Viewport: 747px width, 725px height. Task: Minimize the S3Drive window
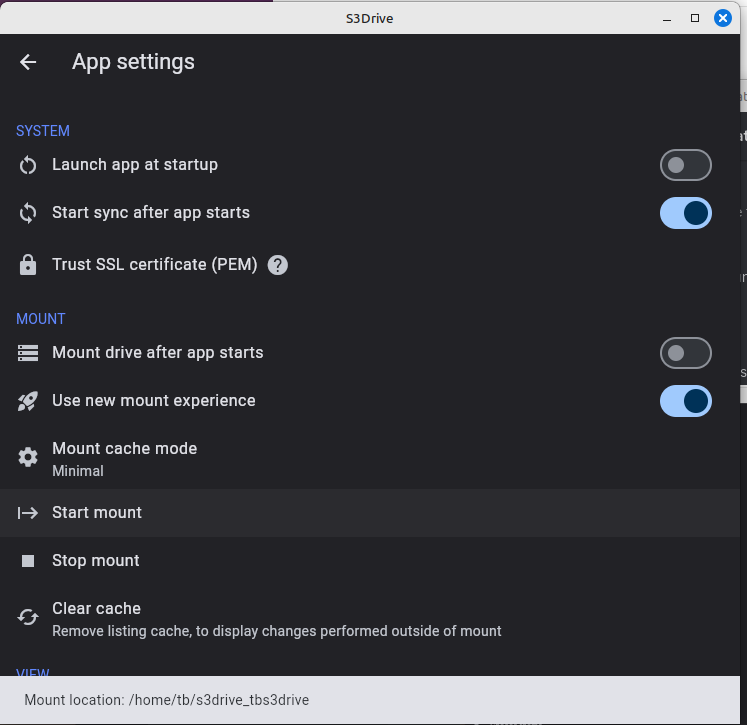(667, 19)
